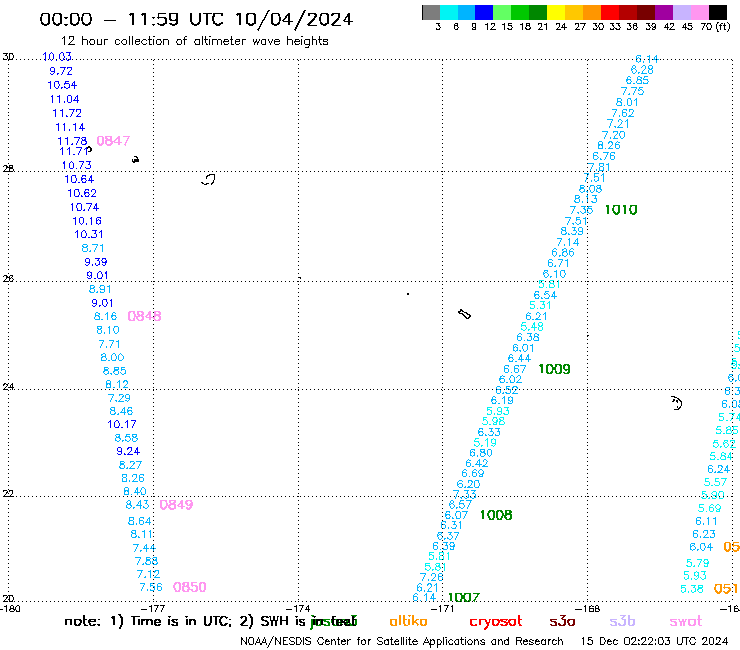Click the wave height value 7.28

(x=431, y=577)
